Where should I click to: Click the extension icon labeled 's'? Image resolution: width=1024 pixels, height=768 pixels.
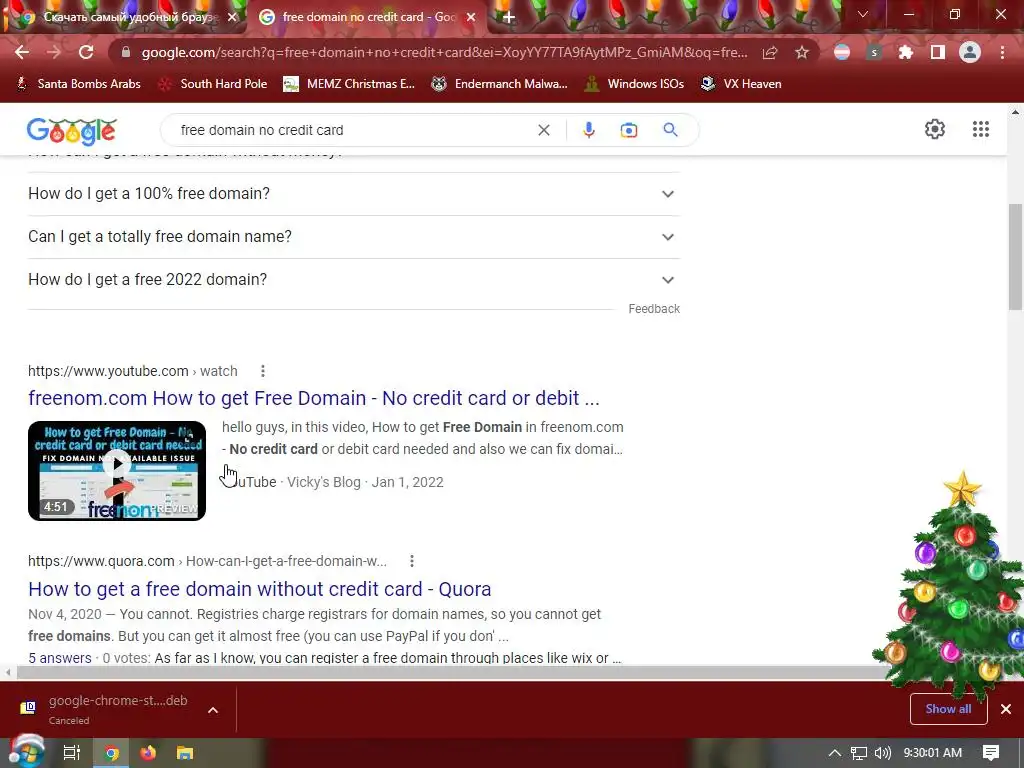tap(874, 52)
